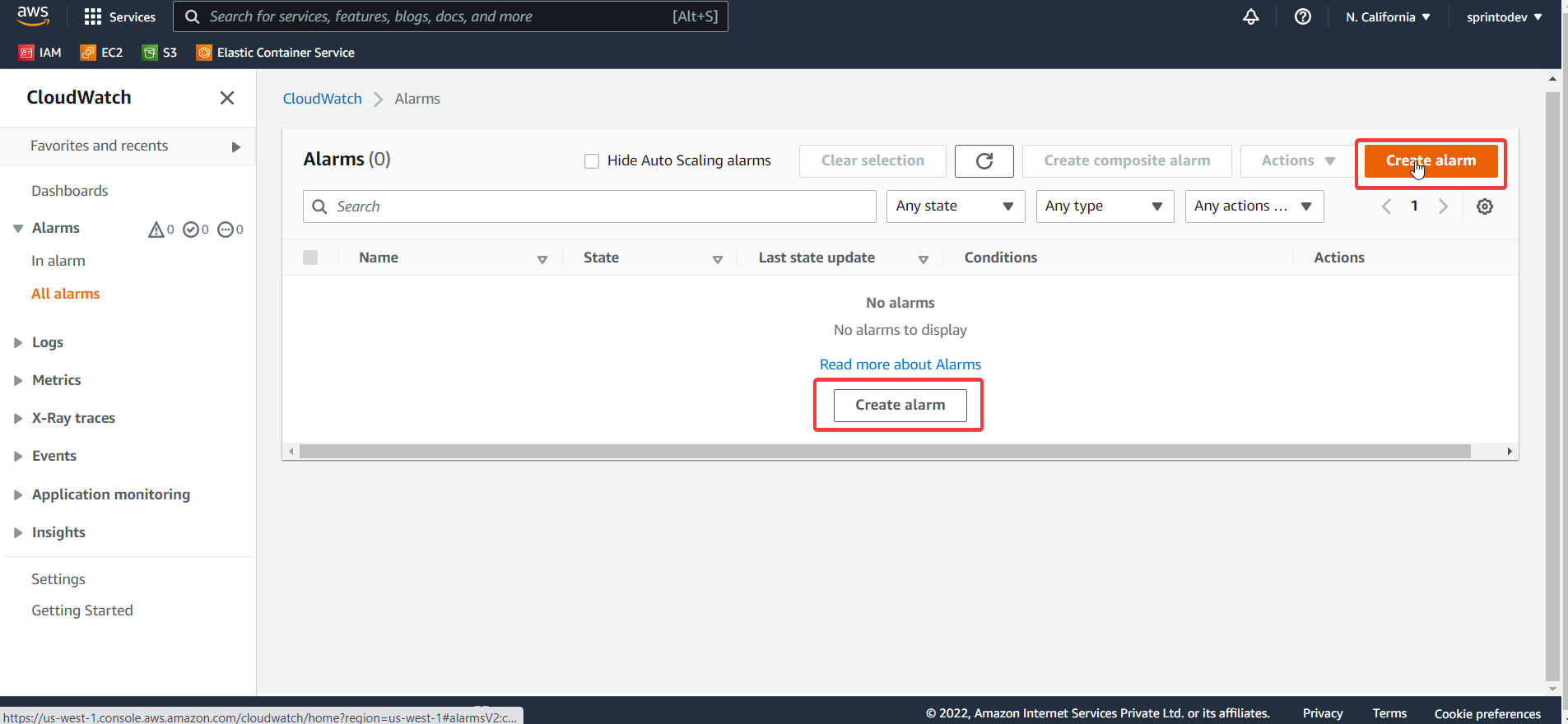Go to previous alarms page
Image resolution: width=1568 pixels, height=724 pixels.
(x=1386, y=207)
